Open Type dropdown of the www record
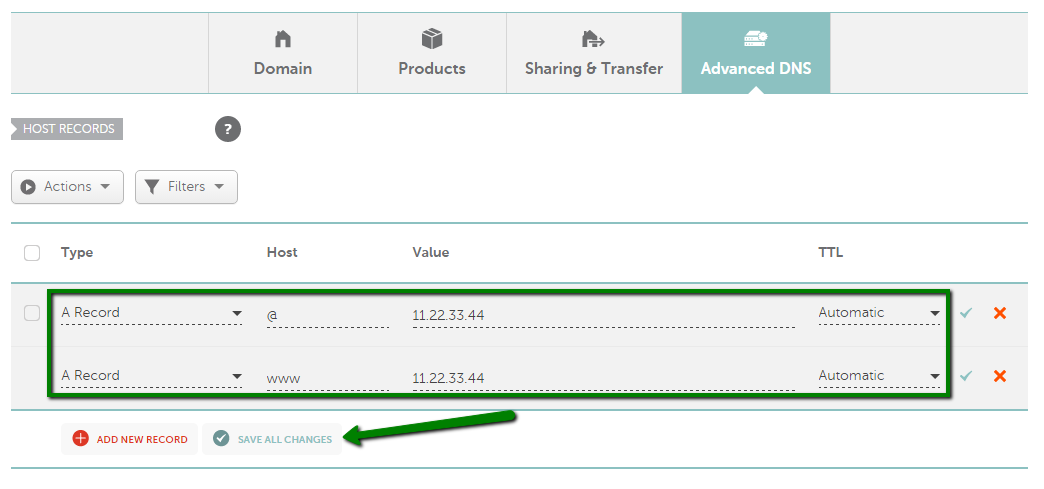1044x489 pixels. pos(152,376)
